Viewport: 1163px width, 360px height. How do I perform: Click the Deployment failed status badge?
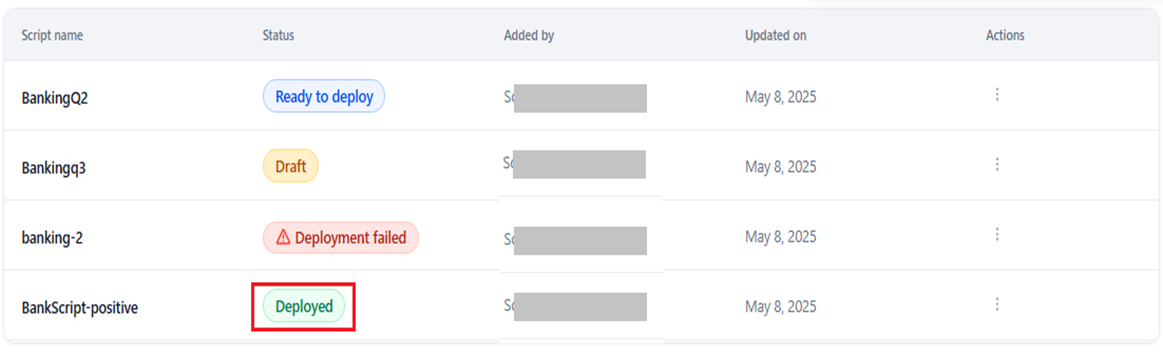tap(341, 238)
